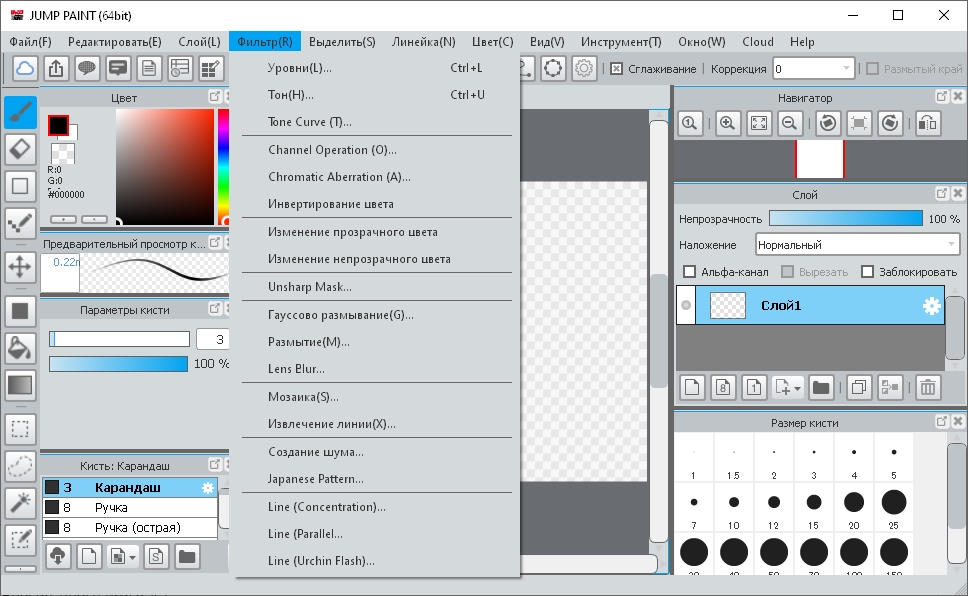Select the Bucket fill tool
This screenshot has width=968, height=596.
point(20,348)
